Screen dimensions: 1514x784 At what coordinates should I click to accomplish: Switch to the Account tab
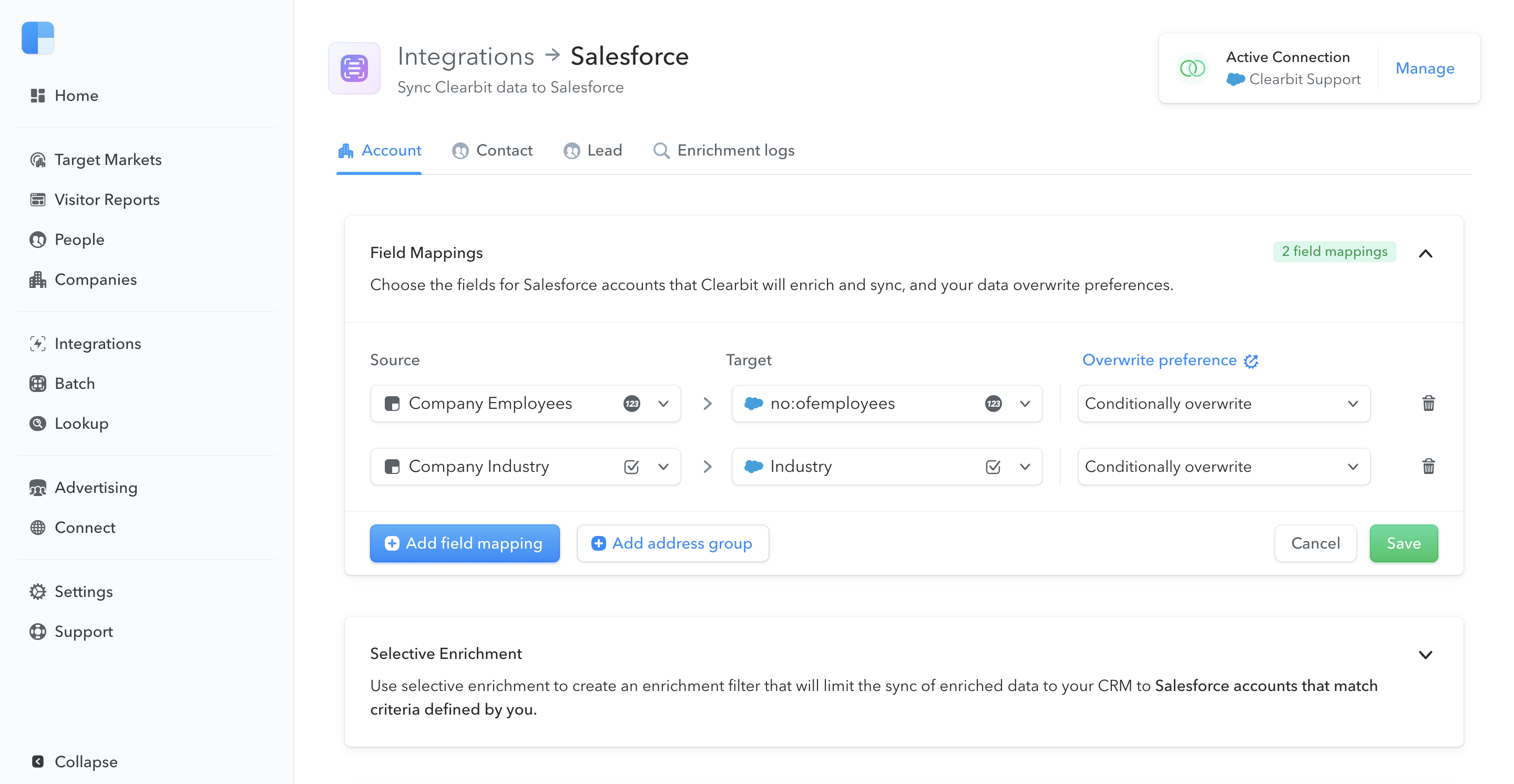(x=379, y=151)
